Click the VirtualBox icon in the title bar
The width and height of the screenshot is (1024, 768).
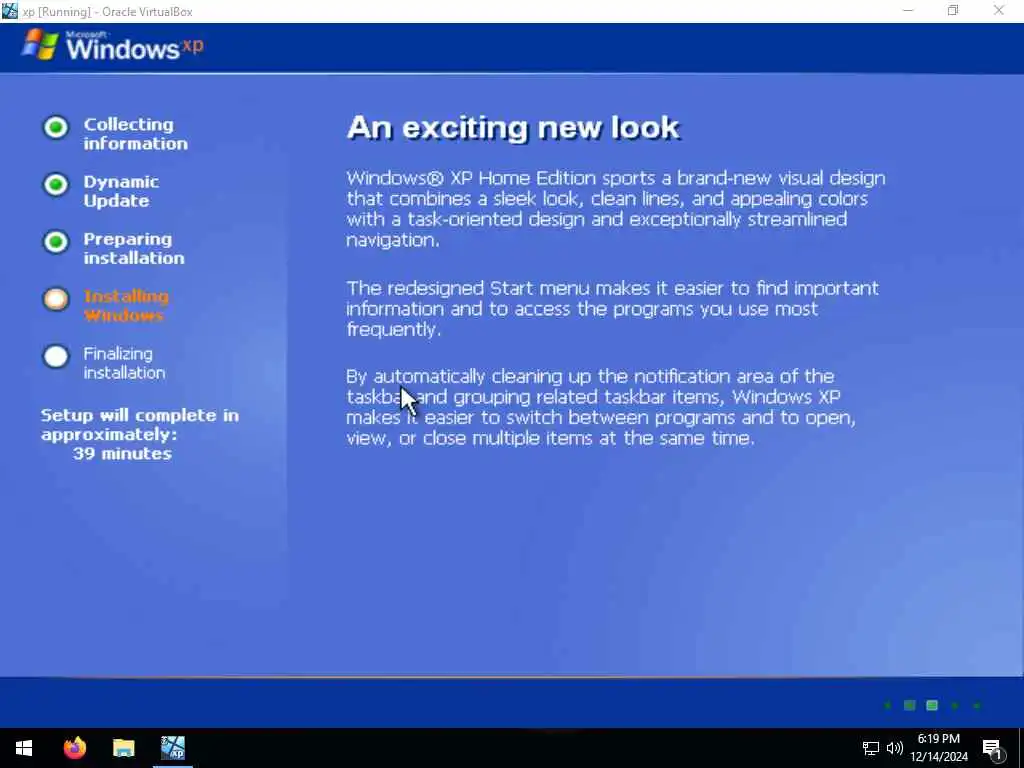[x=10, y=11]
